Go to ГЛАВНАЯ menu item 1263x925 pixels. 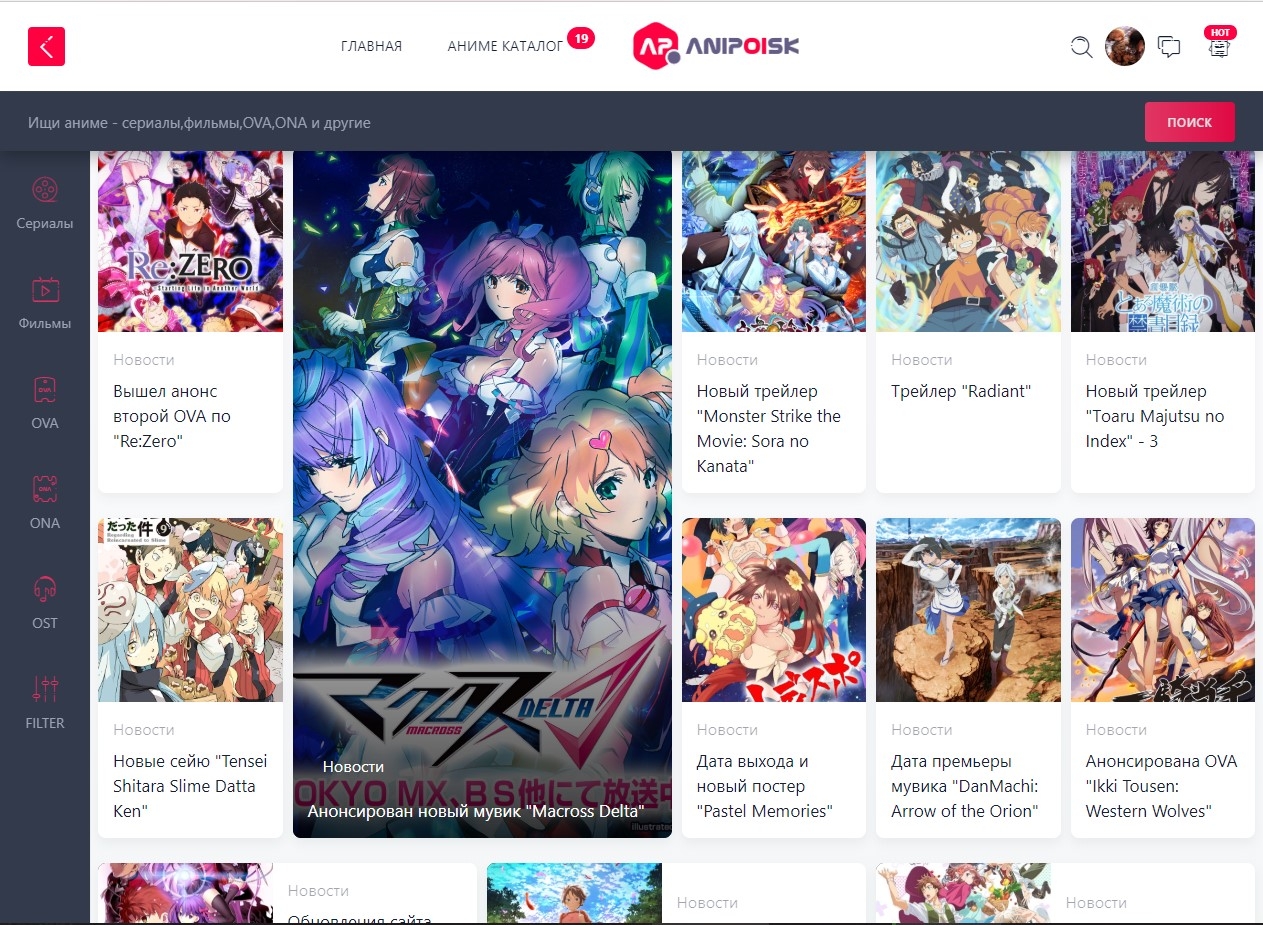(371, 46)
